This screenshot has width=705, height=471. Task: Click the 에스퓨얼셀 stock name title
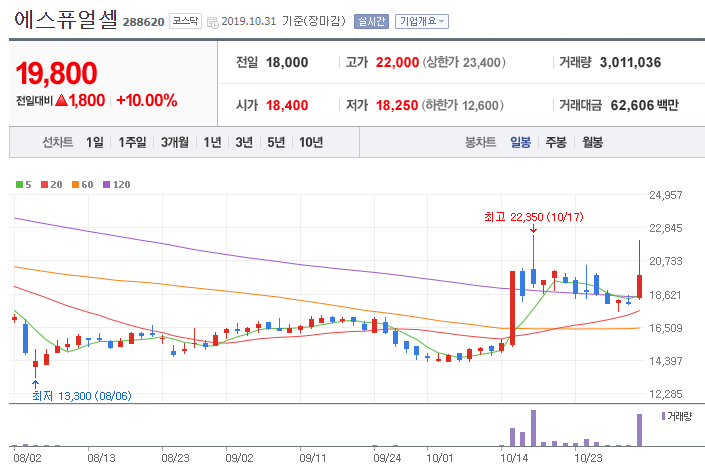pos(66,20)
